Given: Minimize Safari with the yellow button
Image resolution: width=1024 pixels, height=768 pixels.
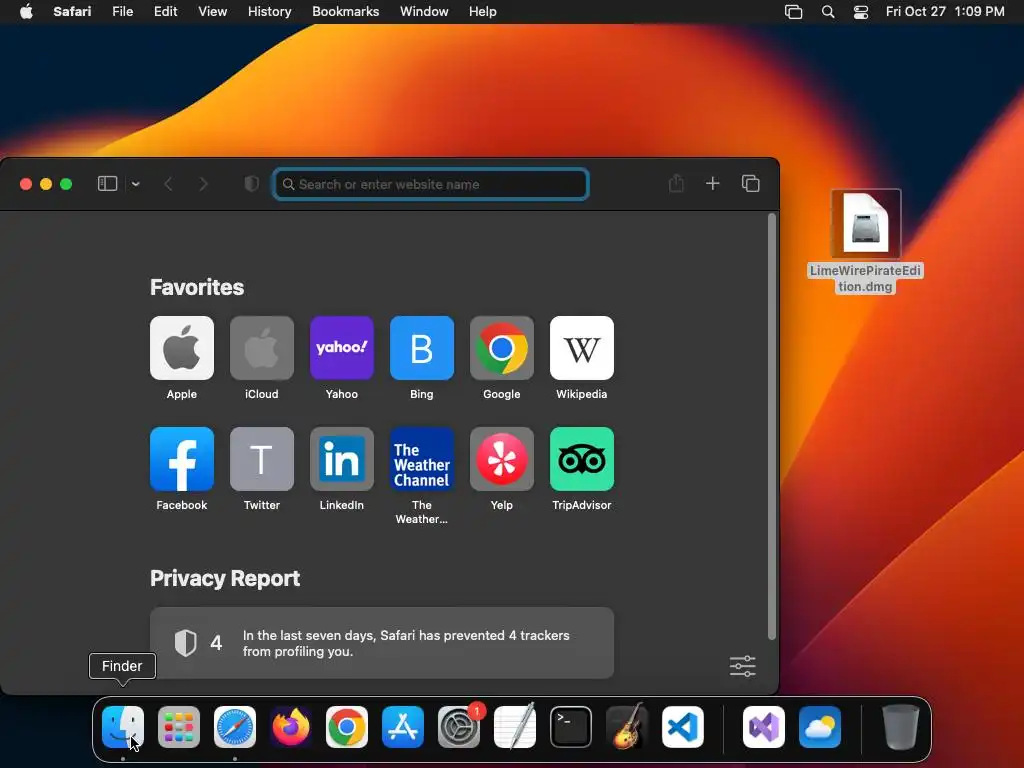Looking at the screenshot, I should pyautogui.click(x=46, y=184).
